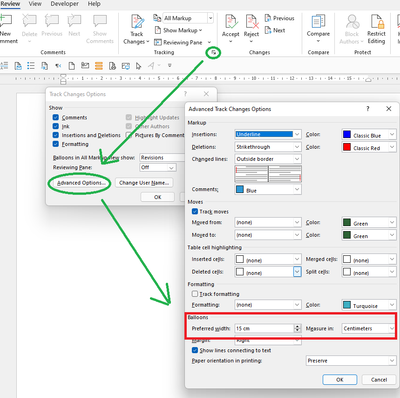This screenshot has height=398, width=400.
Task: Pick the Classic Red deletions color
Action: click(x=369, y=147)
